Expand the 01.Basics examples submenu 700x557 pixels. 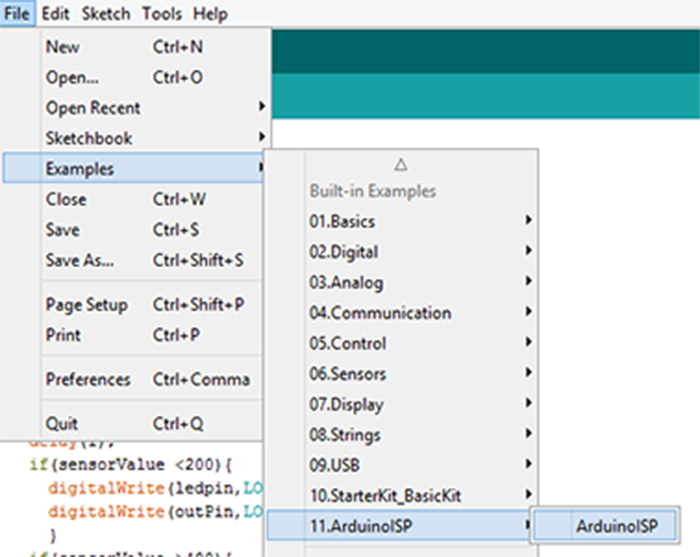(x=342, y=221)
